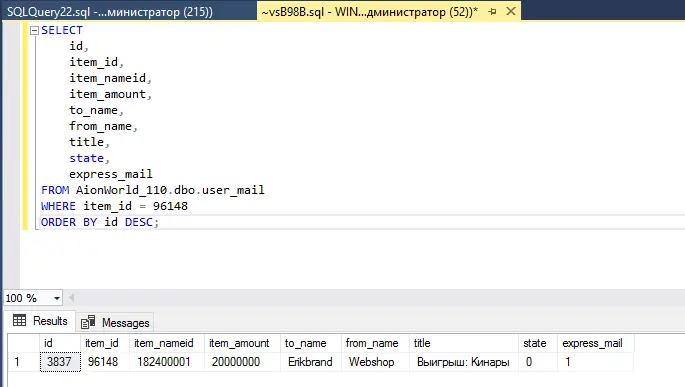685x387 pixels.
Task: Close the ~vsB98B.sql tab
Action: [511, 11]
